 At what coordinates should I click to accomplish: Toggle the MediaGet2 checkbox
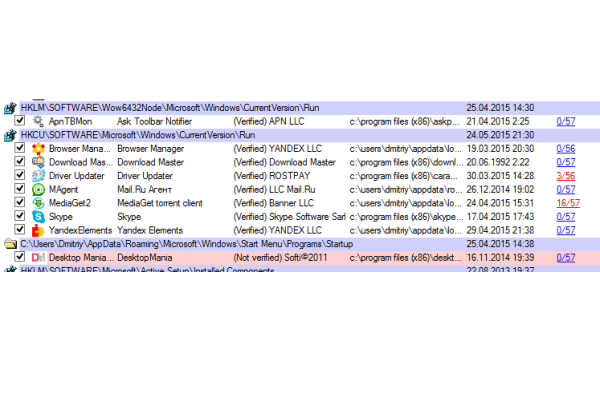(x=20, y=202)
